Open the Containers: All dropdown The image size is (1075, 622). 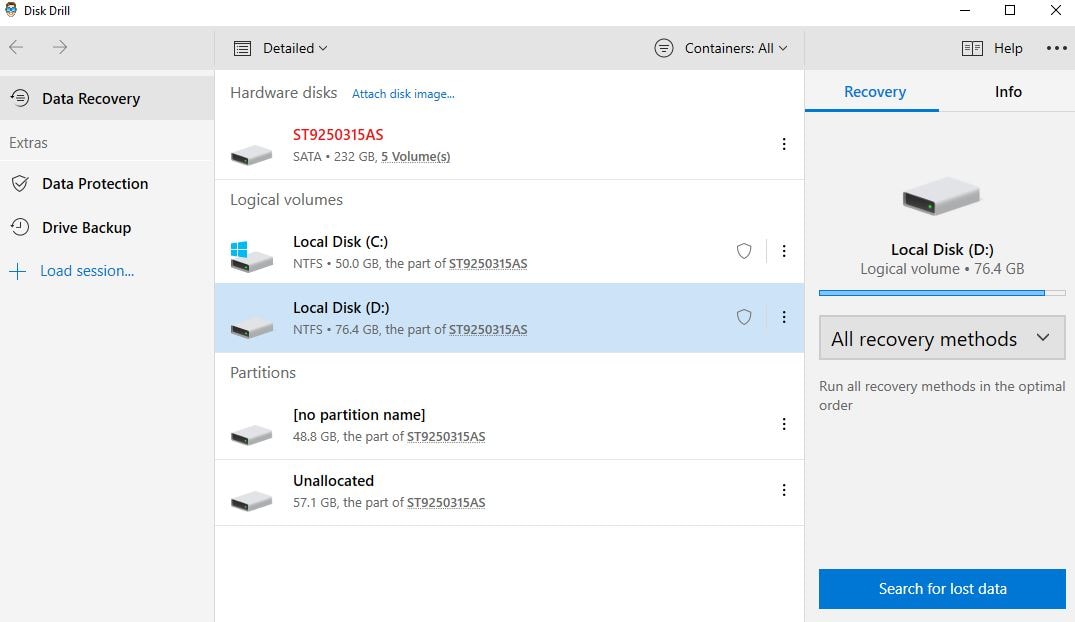(736, 48)
